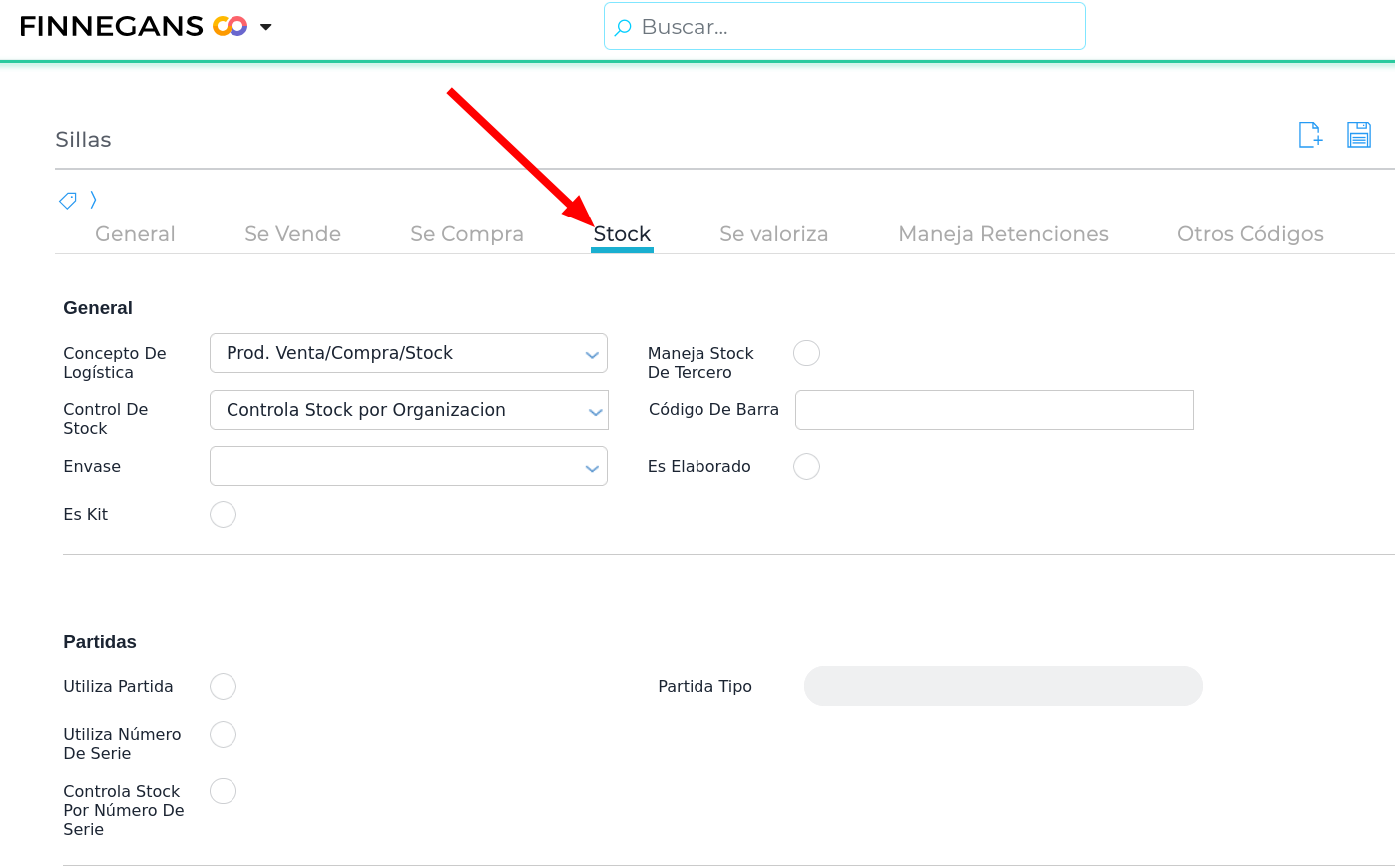
Task: Enable Maneja Stock De Tercero
Action: [806, 353]
